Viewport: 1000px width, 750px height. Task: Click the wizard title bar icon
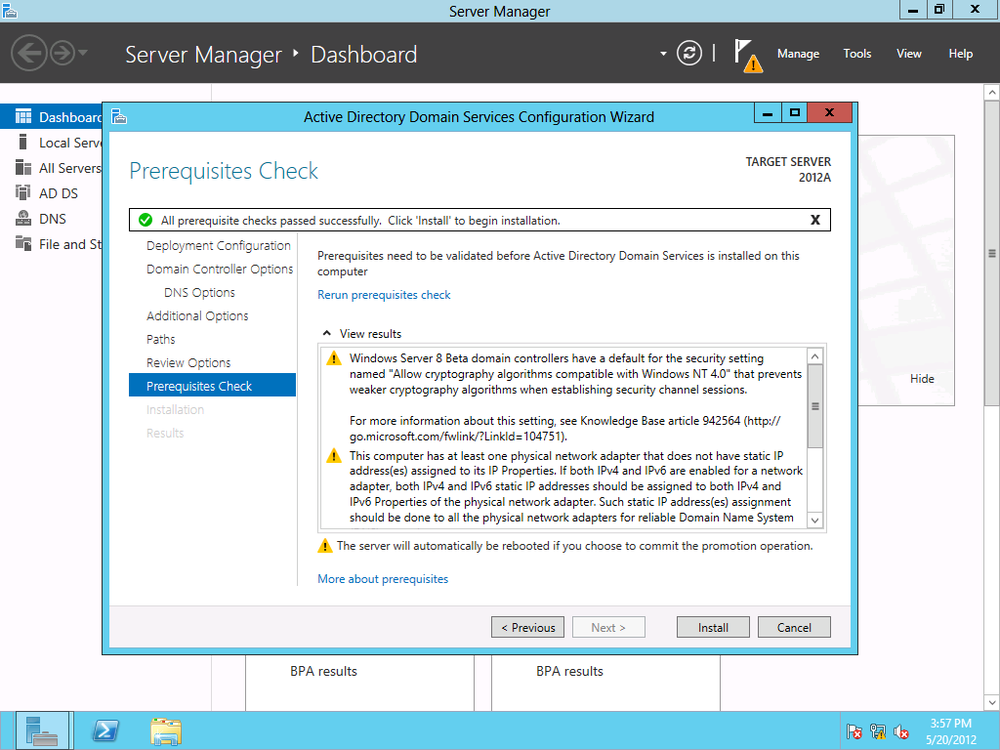(x=119, y=117)
